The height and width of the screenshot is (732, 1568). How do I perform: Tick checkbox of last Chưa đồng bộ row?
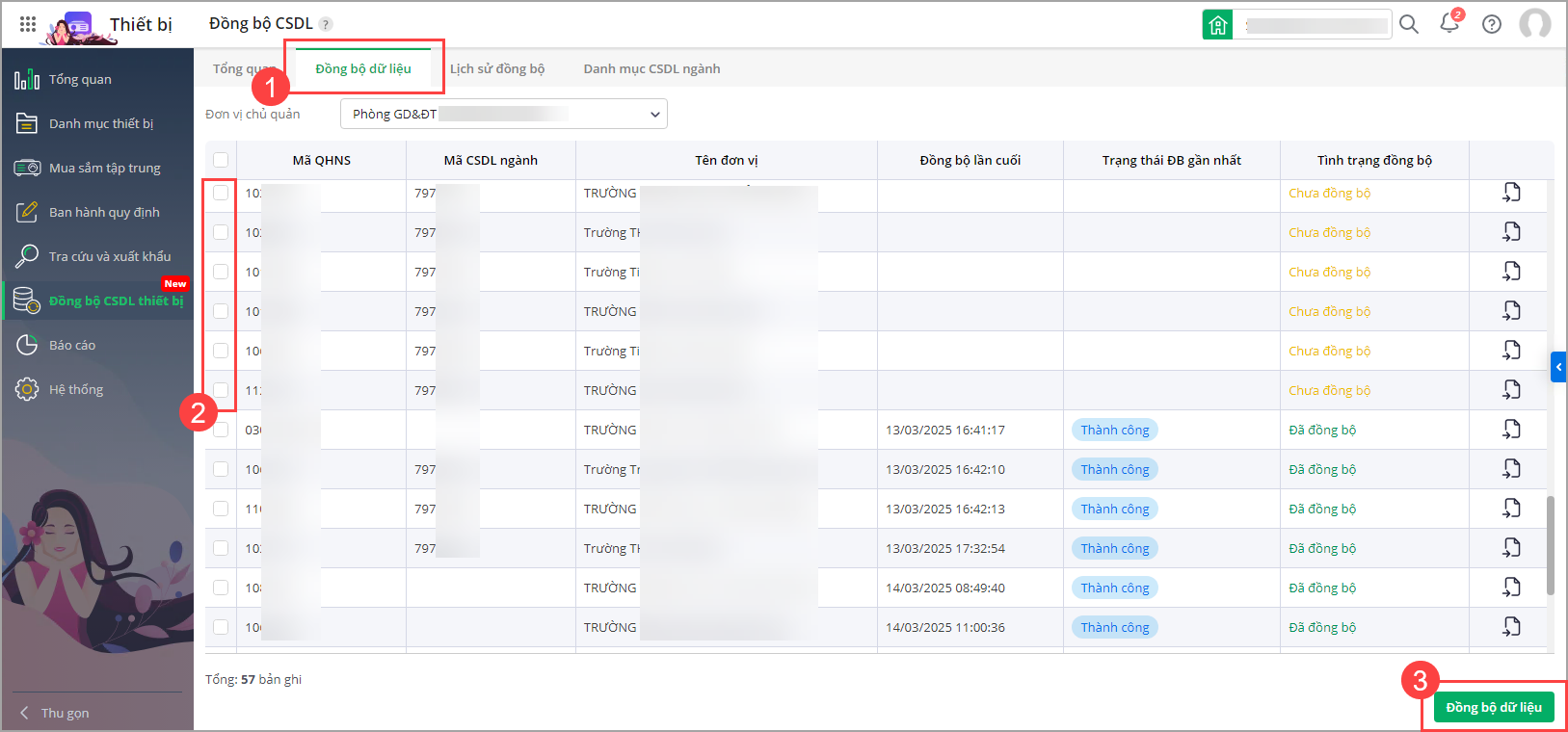[221, 390]
